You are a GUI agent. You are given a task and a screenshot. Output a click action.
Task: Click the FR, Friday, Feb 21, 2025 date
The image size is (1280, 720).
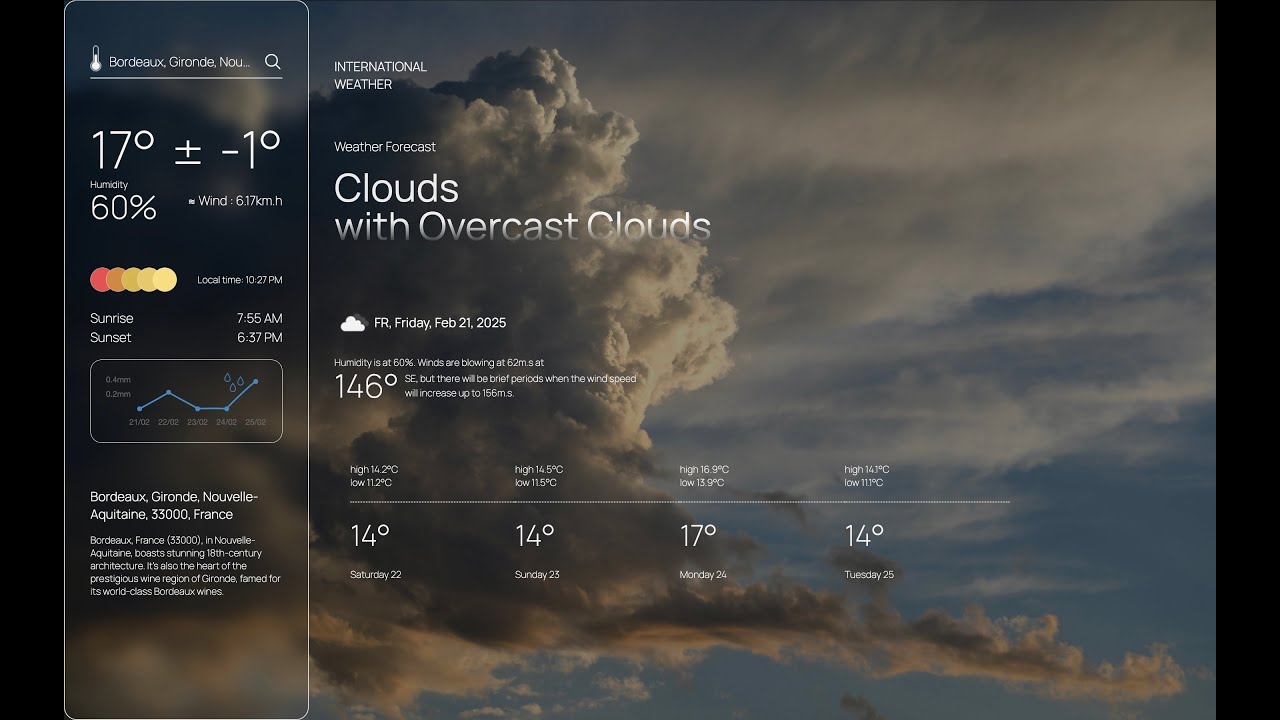click(440, 323)
